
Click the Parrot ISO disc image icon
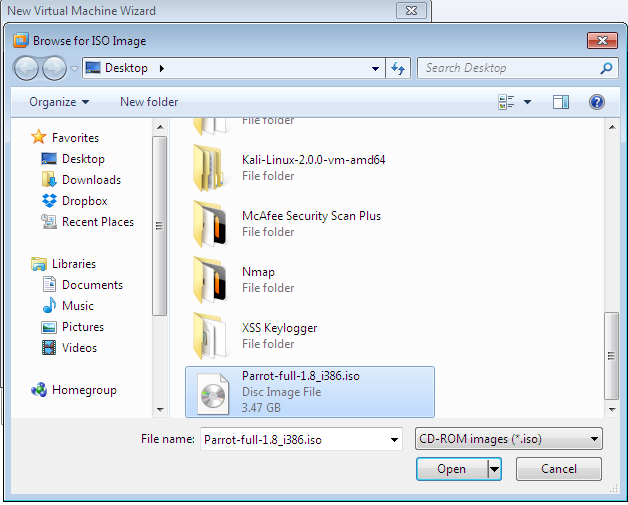coord(213,394)
